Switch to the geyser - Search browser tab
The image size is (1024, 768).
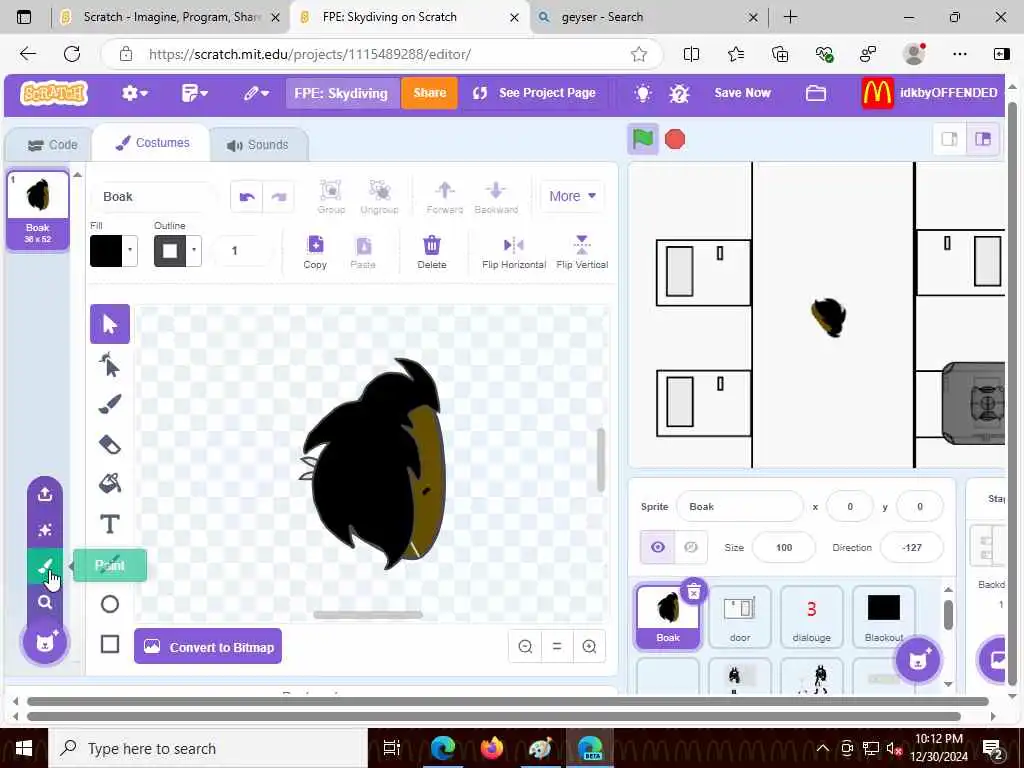[x=649, y=17]
